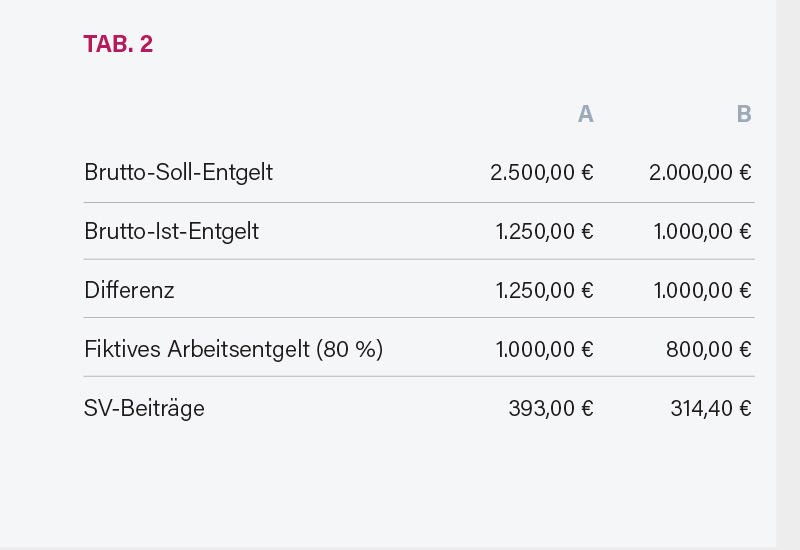The image size is (800, 550).
Task: Select the SV-Beiträge row label
Action: pyautogui.click(x=144, y=408)
